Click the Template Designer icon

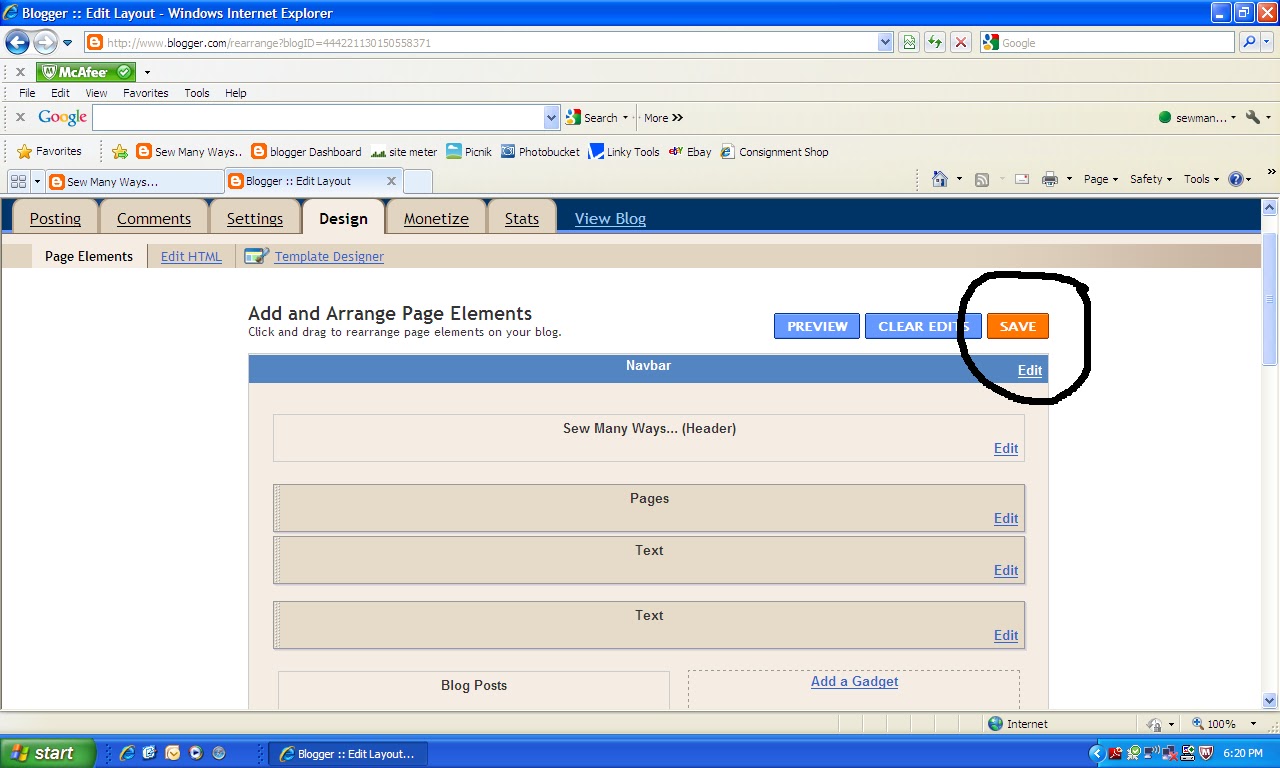click(256, 256)
